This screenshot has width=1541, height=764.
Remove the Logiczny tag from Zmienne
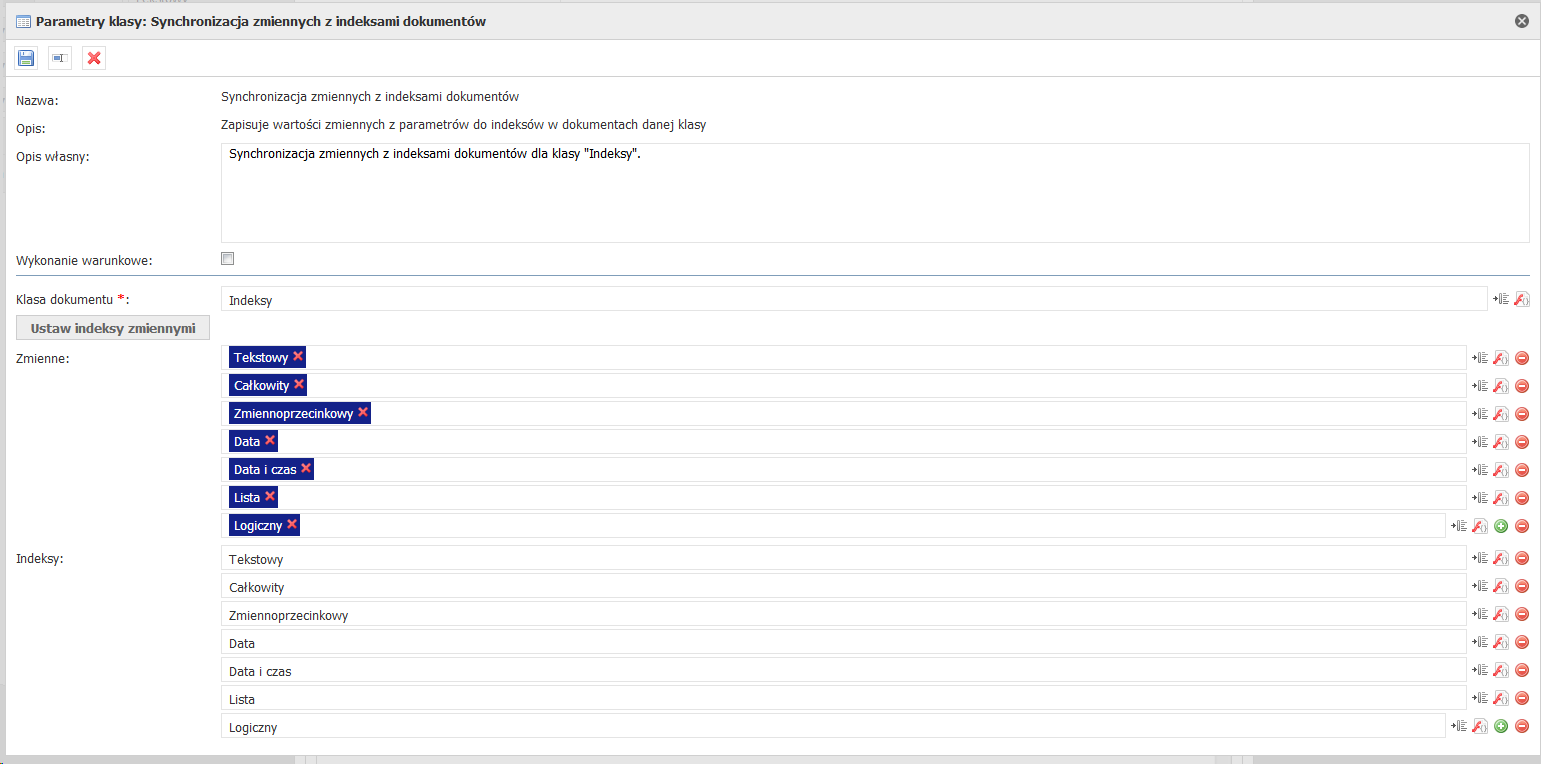point(292,525)
